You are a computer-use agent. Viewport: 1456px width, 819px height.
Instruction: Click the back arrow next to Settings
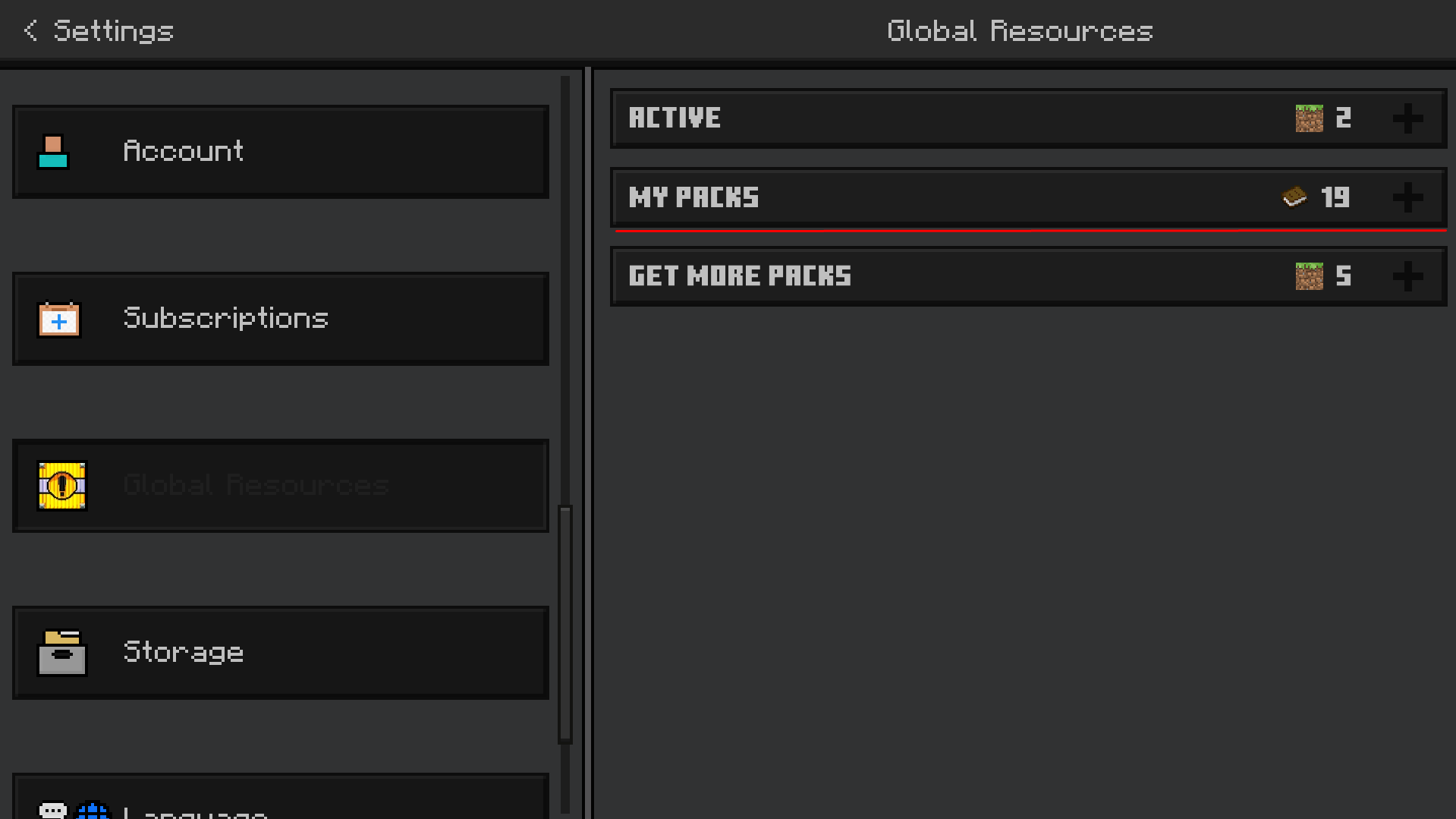[30, 30]
